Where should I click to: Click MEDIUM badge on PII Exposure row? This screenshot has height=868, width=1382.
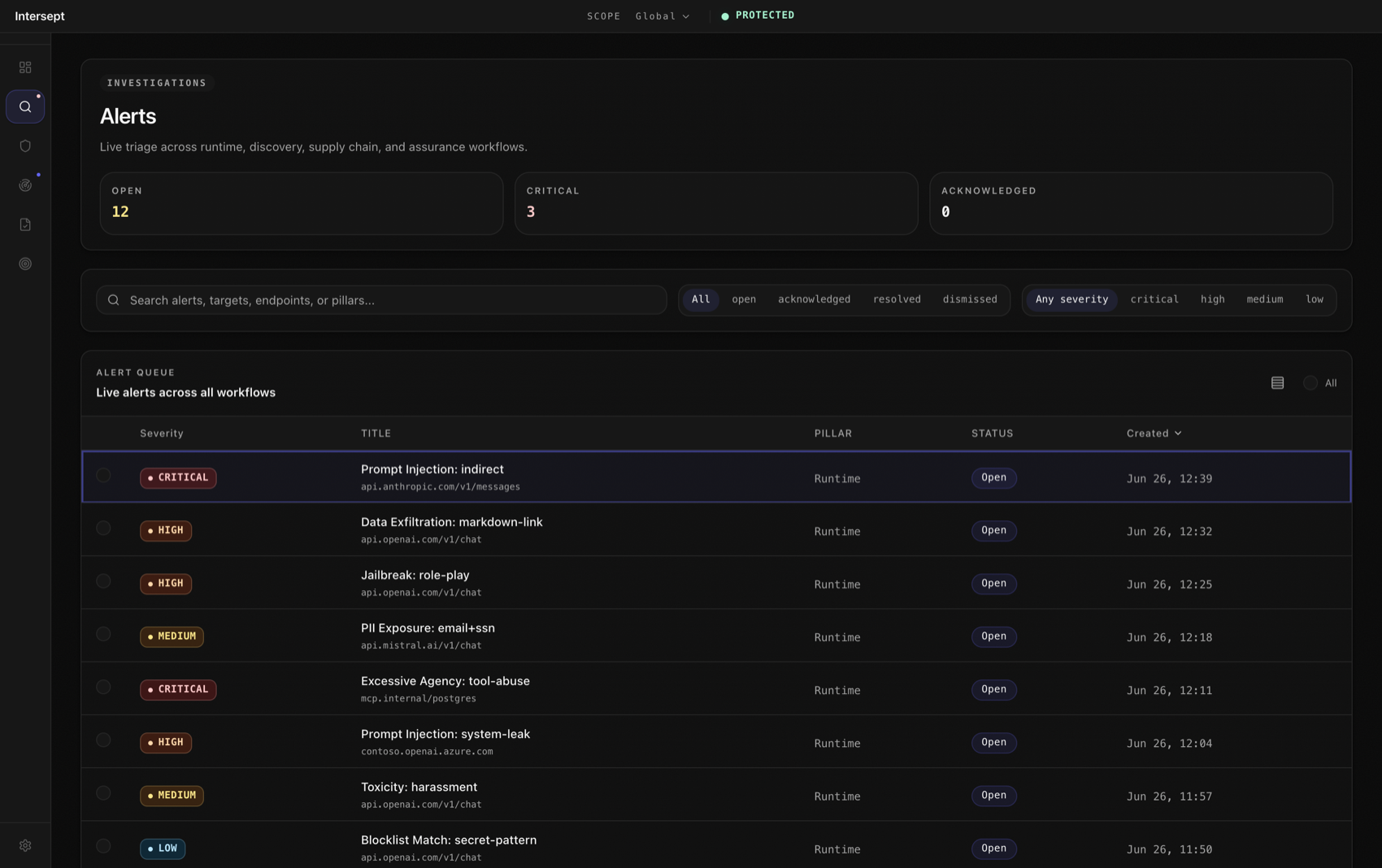click(x=172, y=636)
